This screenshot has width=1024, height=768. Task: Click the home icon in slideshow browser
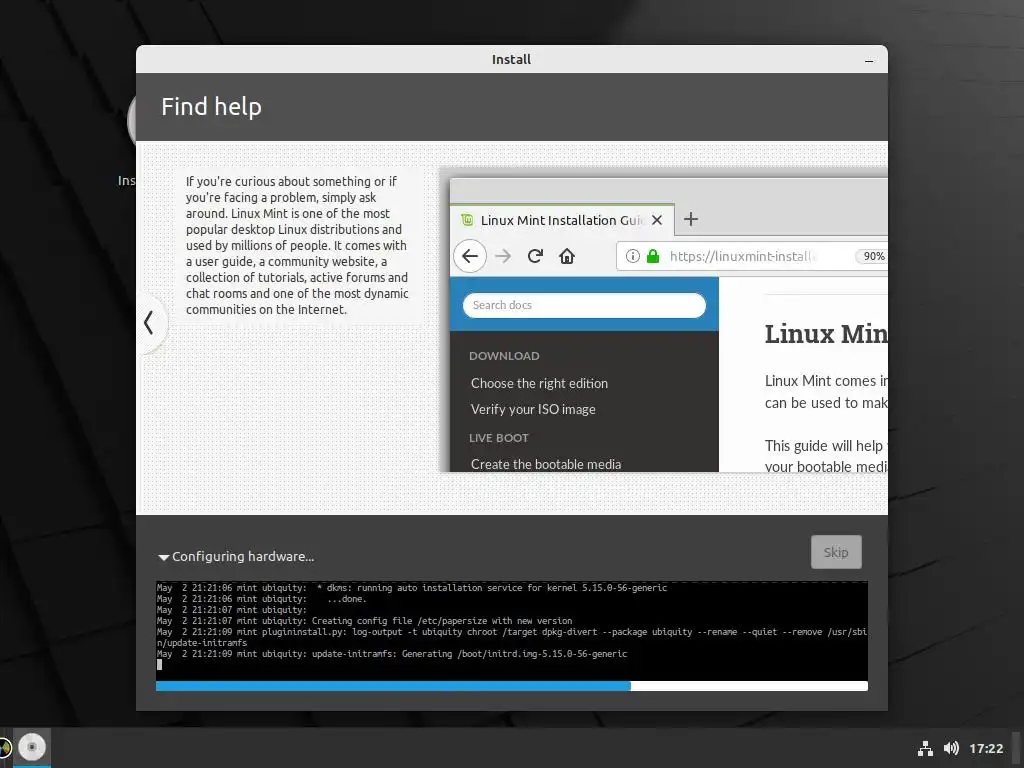pos(567,256)
